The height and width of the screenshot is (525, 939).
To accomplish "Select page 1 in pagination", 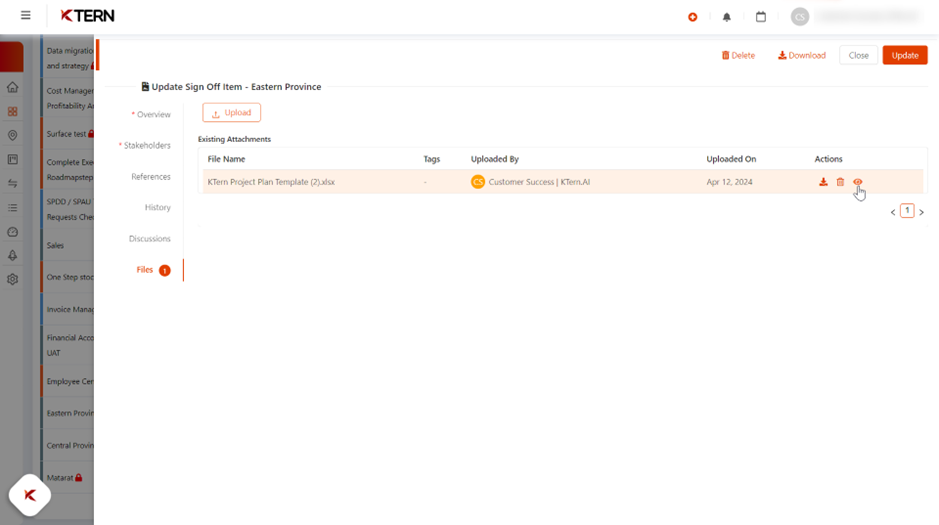I will (x=907, y=211).
